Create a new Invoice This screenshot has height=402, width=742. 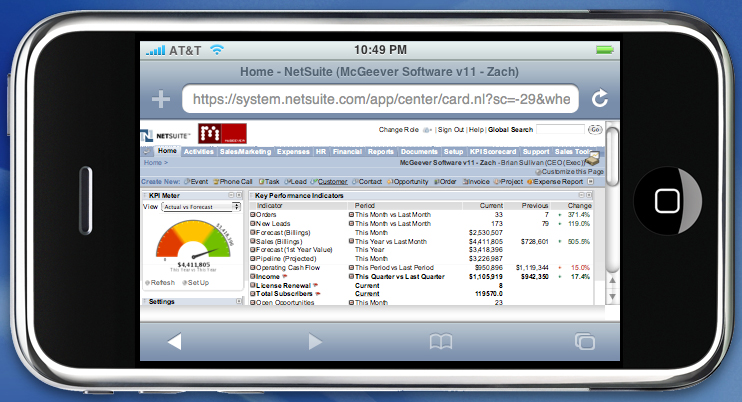(x=476, y=182)
